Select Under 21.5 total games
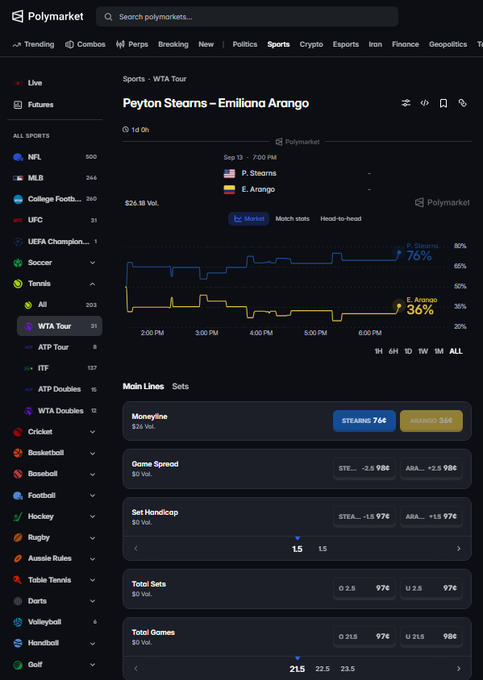483x680 pixels. click(x=431, y=637)
